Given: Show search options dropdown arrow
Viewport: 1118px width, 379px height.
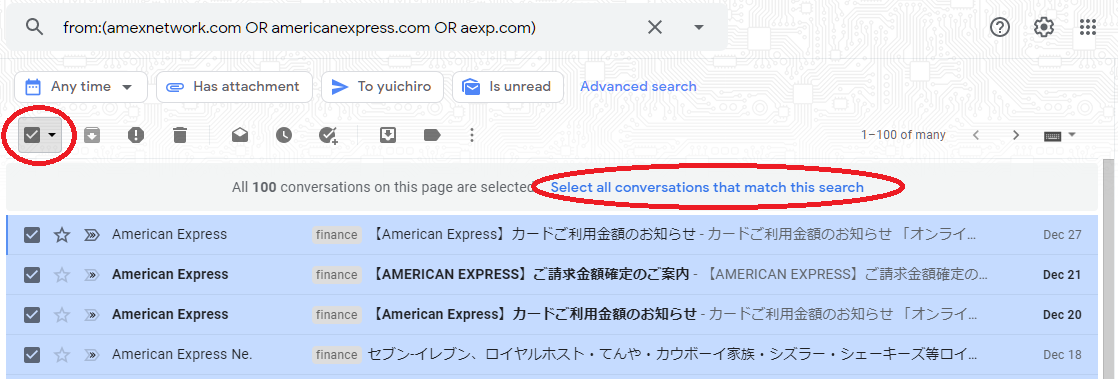Looking at the screenshot, I should [x=699, y=28].
